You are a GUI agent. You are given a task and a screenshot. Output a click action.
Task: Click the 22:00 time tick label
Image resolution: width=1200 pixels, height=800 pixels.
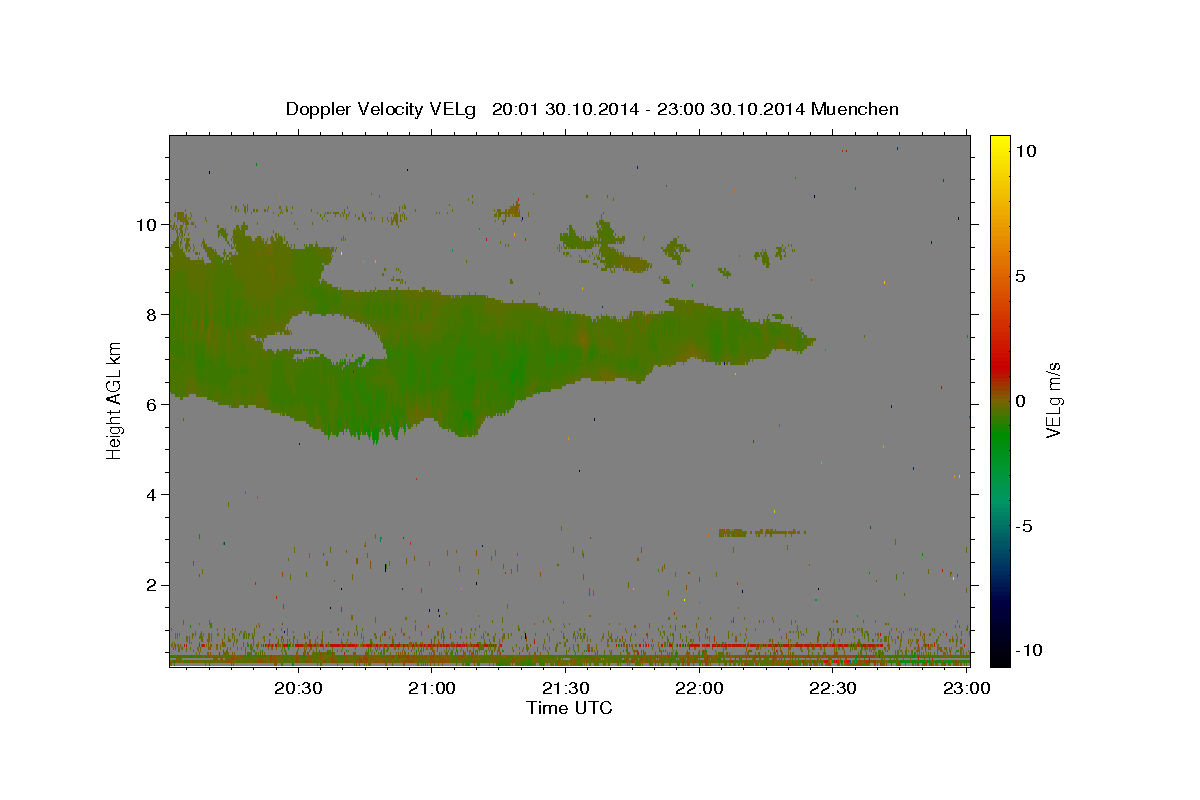click(x=699, y=688)
